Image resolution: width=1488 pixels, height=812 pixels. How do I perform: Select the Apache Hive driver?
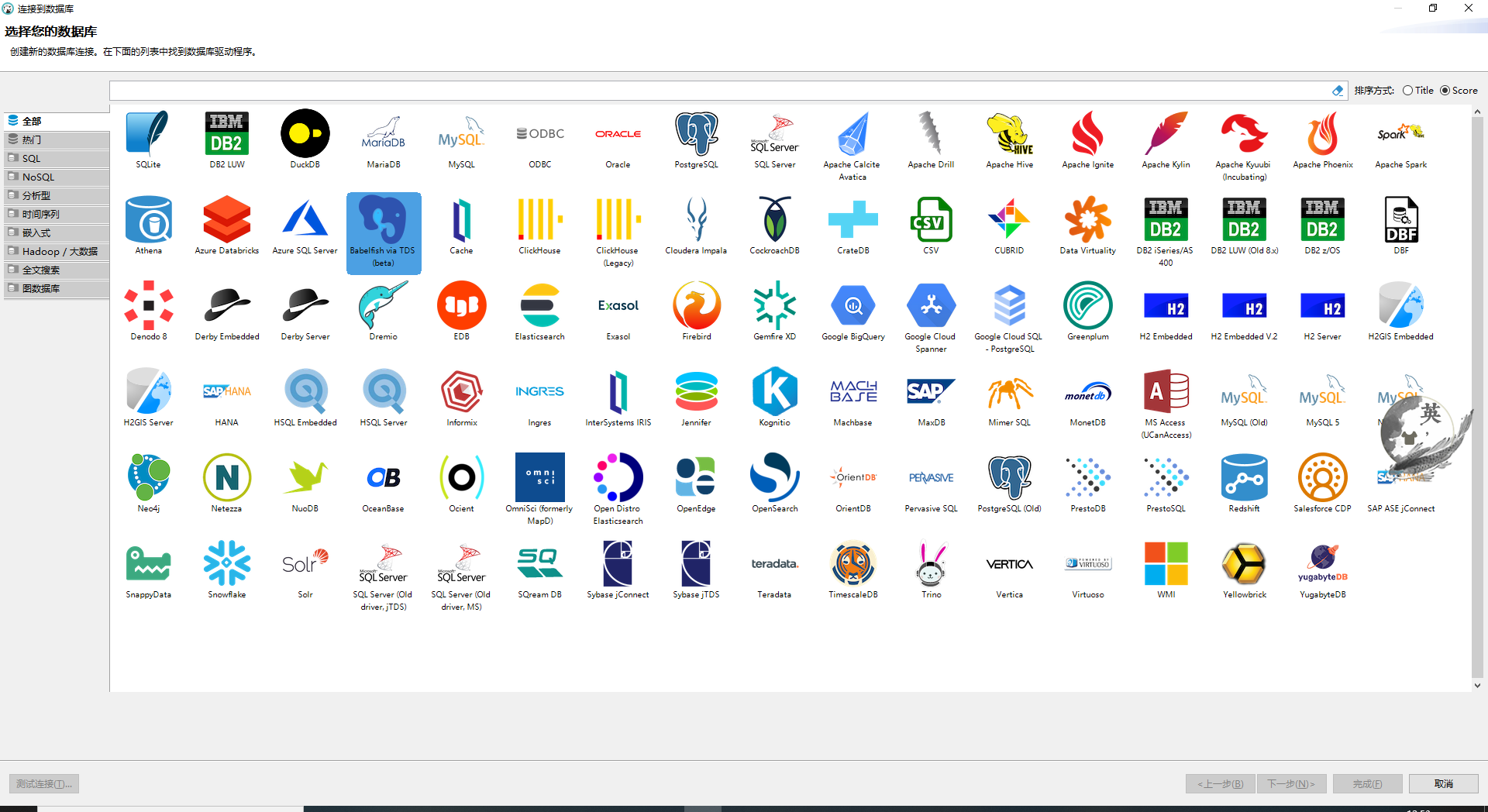tap(1009, 139)
